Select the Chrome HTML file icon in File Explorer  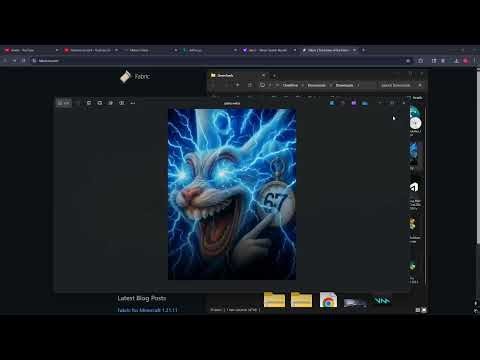328,300
